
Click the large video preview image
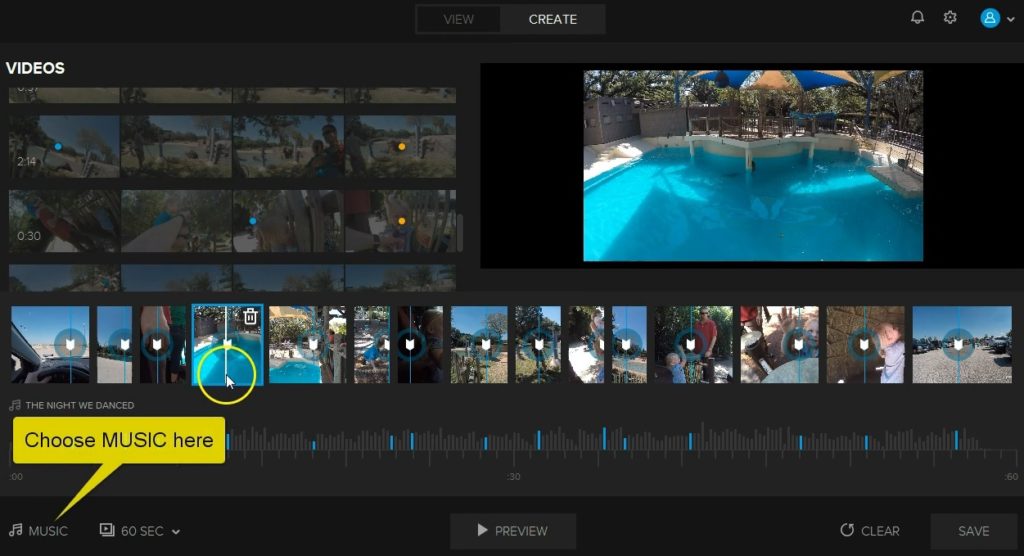coord(753,166)
